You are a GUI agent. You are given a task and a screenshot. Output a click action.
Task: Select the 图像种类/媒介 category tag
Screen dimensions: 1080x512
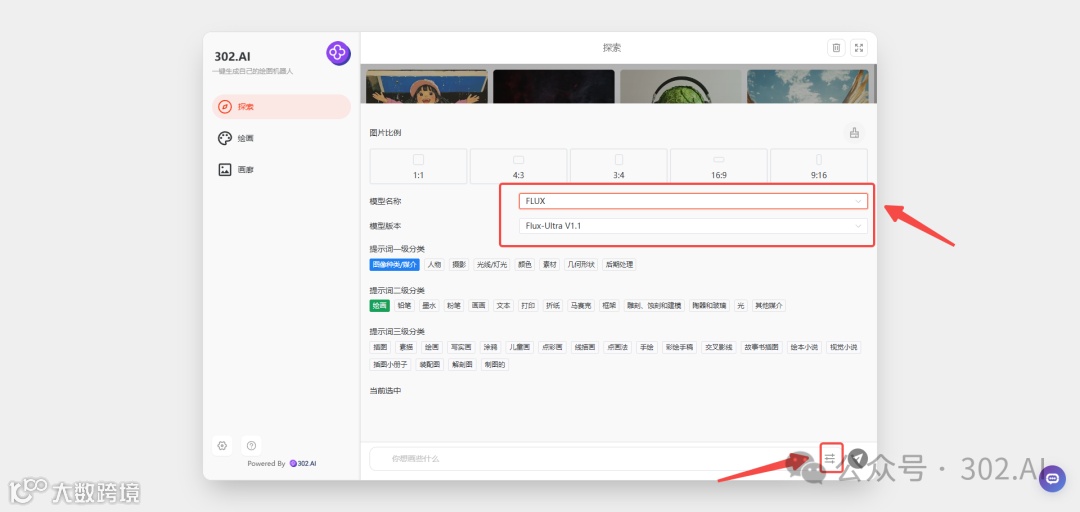pyautogui.click(x=395, y=265)
